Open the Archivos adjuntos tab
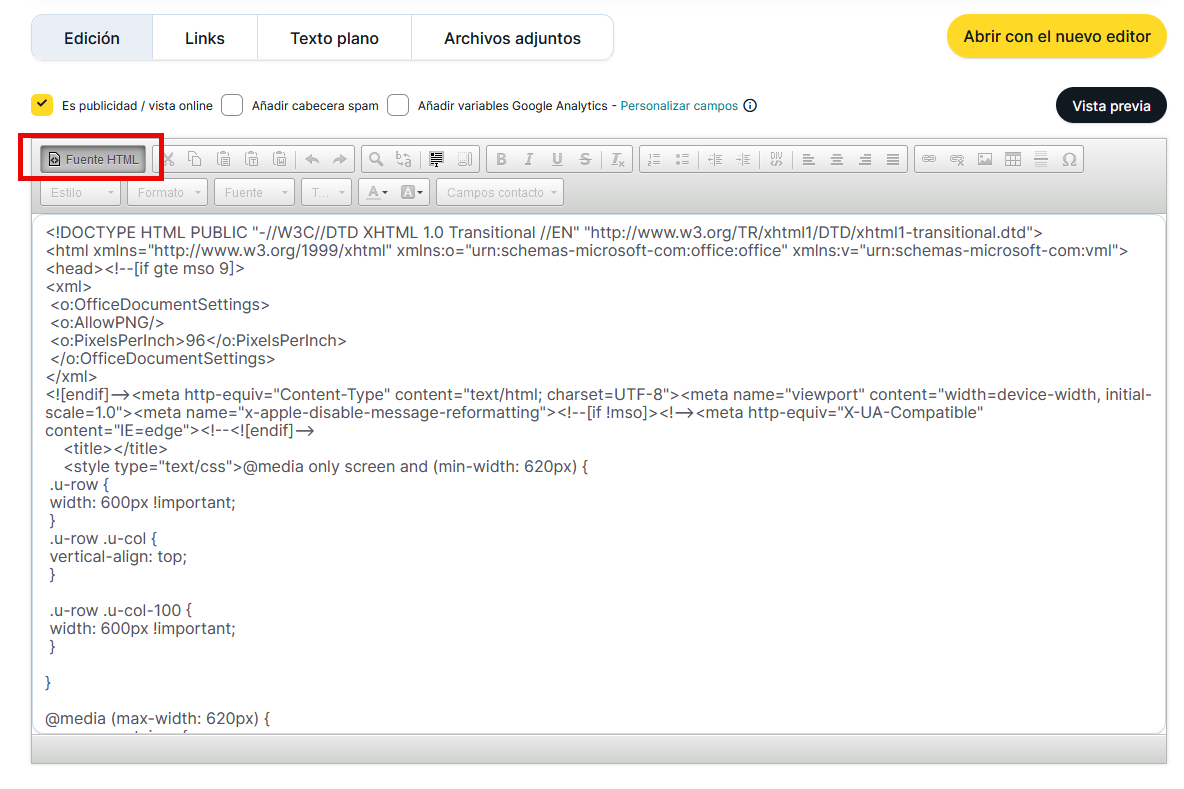This screenshot has width=1184, height=789. click(x=512, y=38)
